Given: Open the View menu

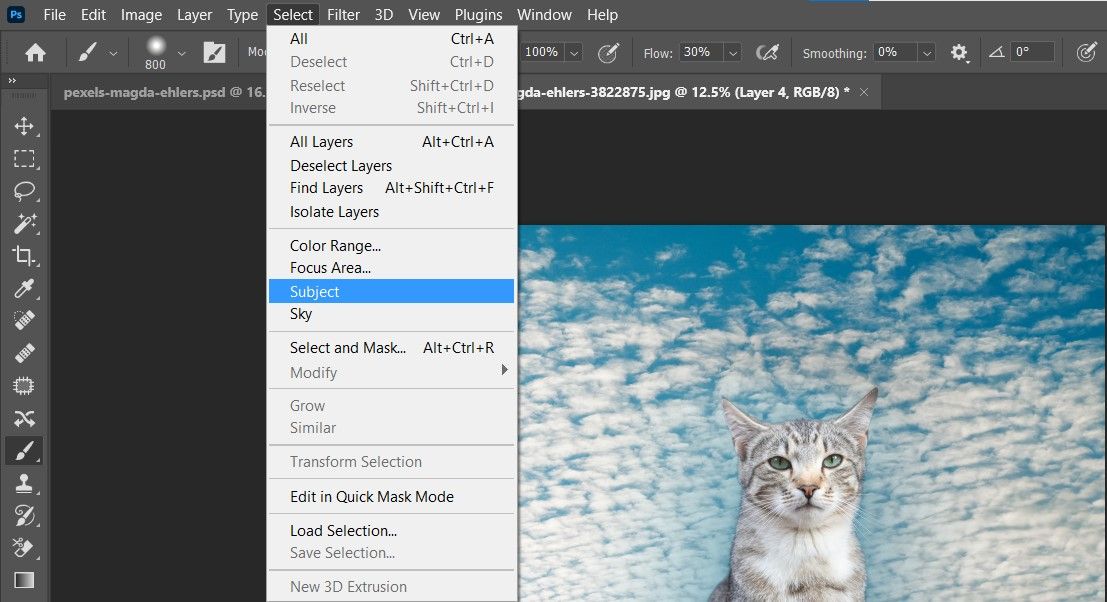Looking at the screenshot, I should pyautogui.click(x=424, y=15).
